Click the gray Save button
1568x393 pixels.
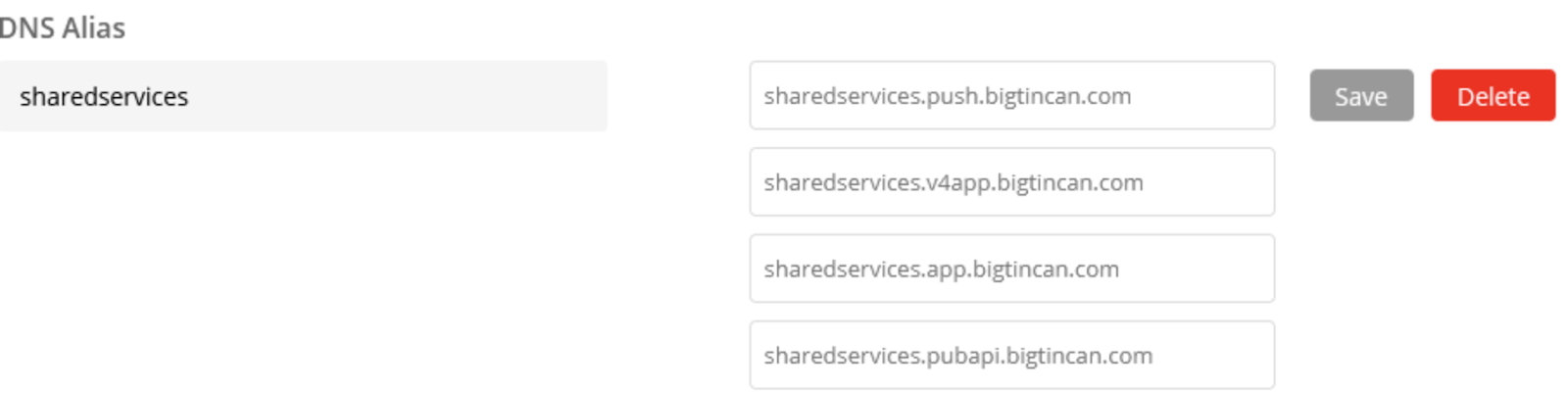point(1361,96)
